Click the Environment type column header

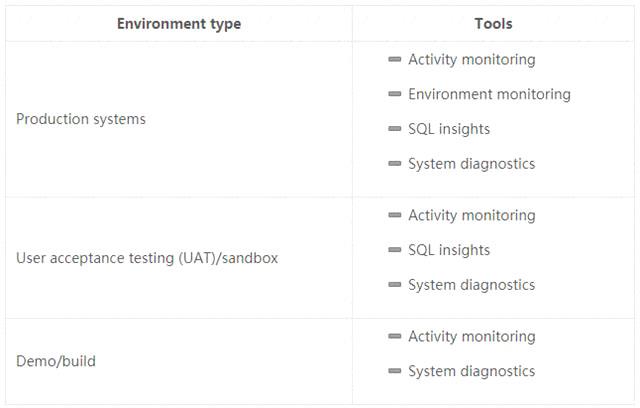coord(179,24)
